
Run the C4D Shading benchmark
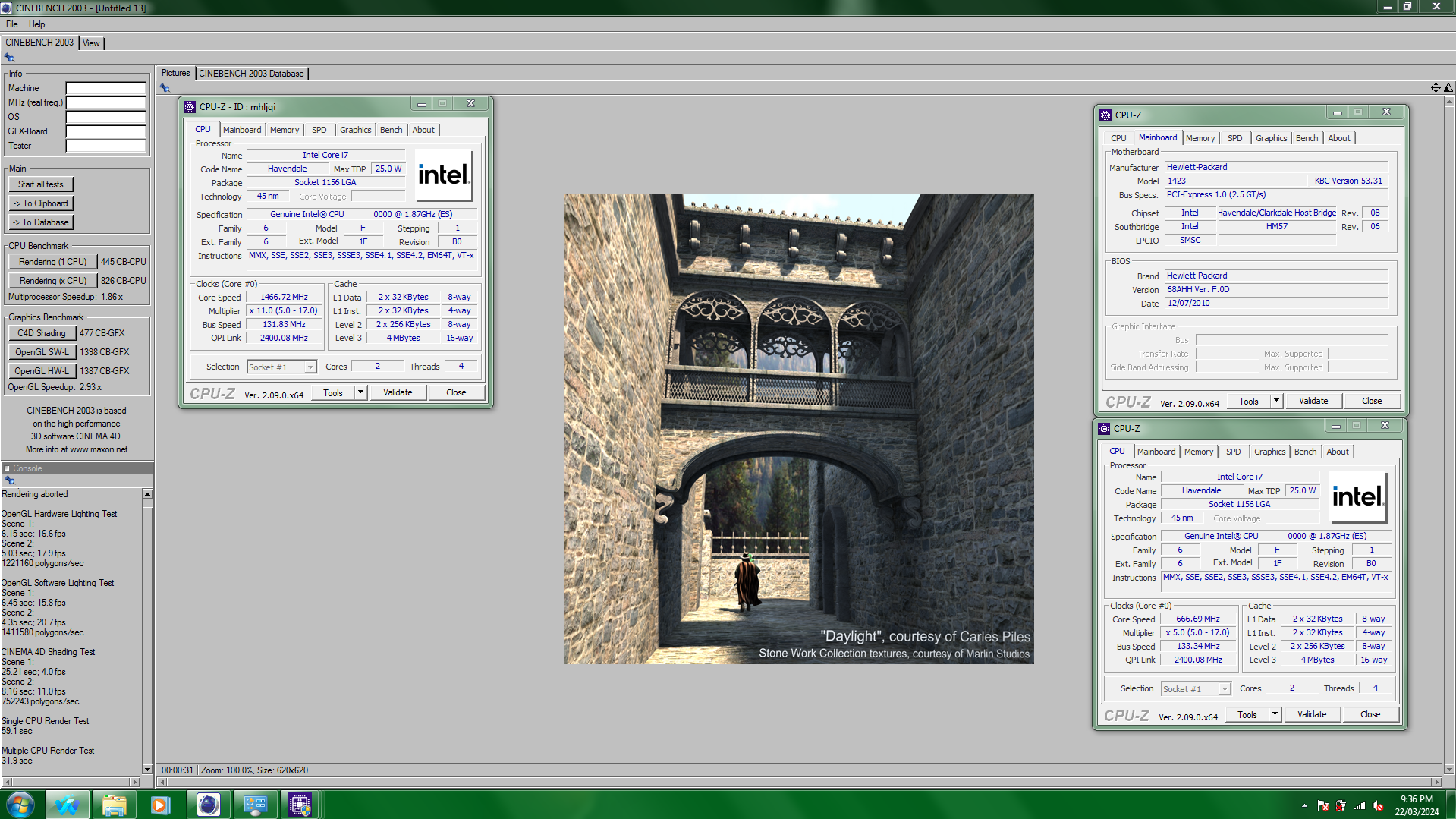[x=42, y=333]
